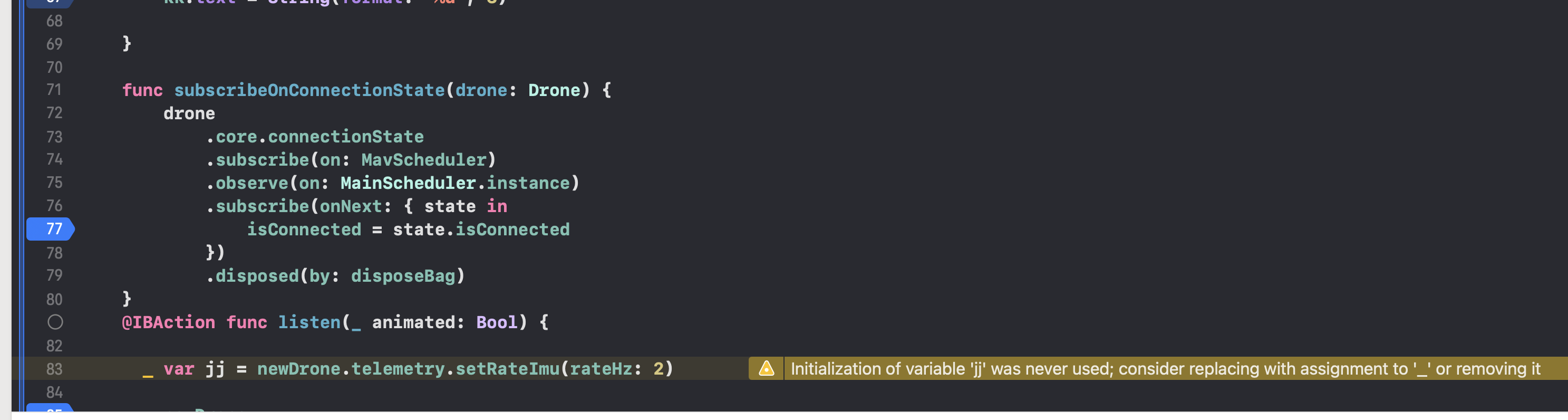Click line number 80 in the gutter
Viewport: 1568px width, 420px height.
click(54, 299)
